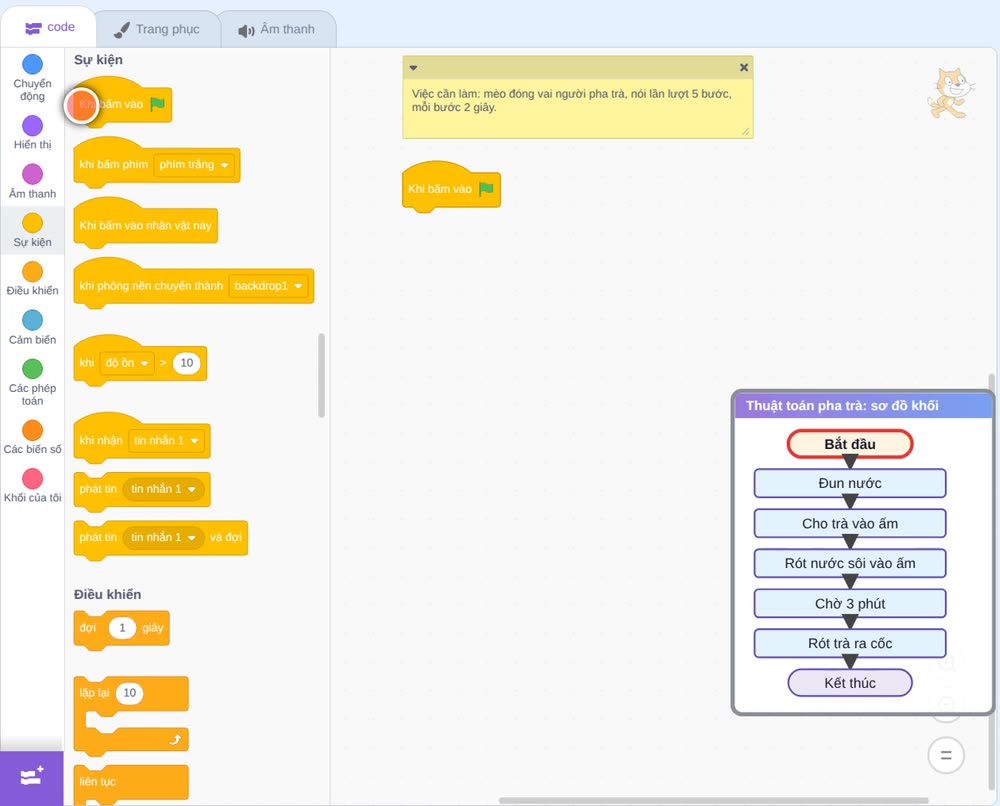Click the green flag in palette block
This screenshot has height=806, width=1000.
click(157, 104)
